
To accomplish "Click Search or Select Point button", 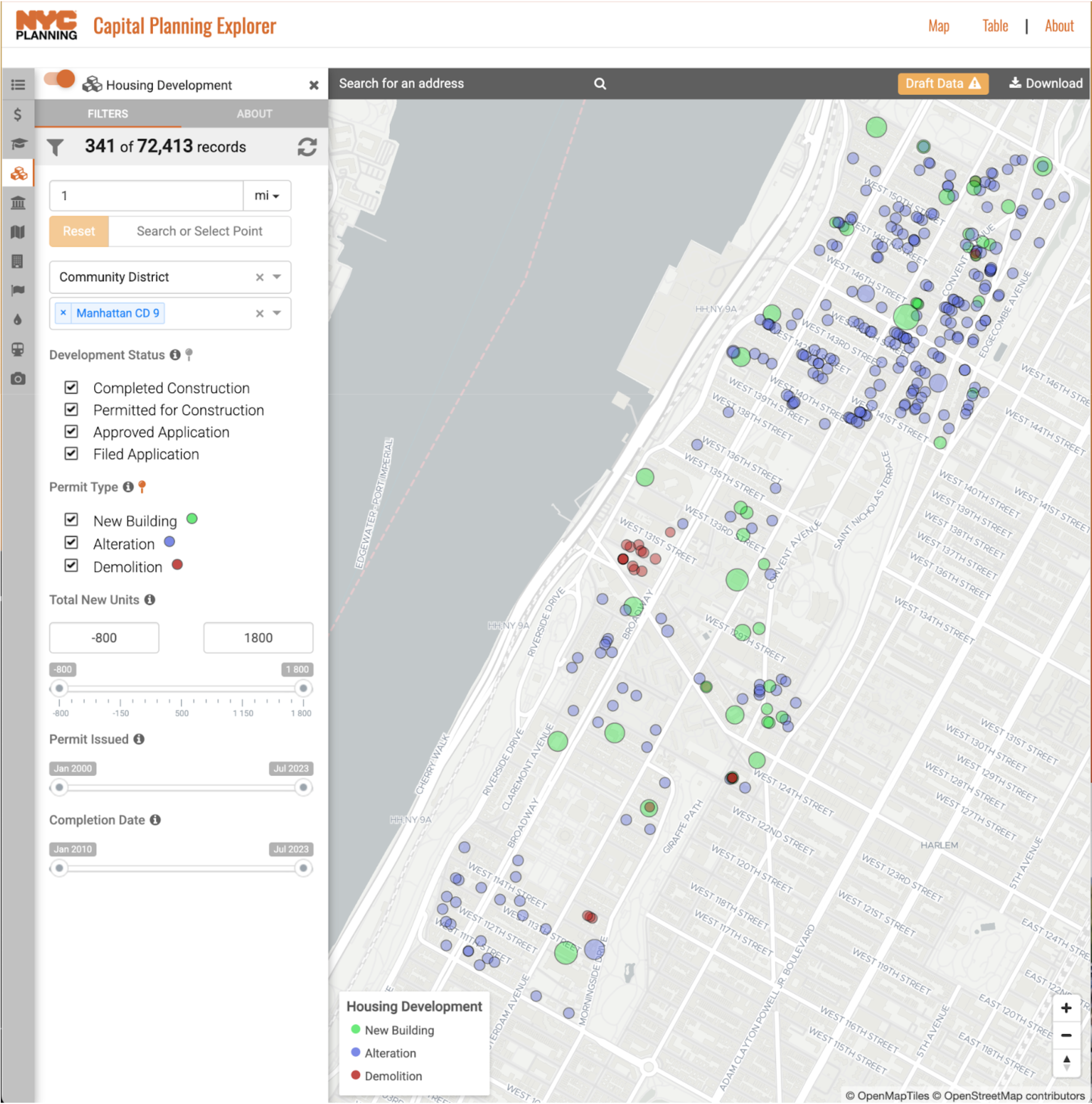I will pos(200,231).
